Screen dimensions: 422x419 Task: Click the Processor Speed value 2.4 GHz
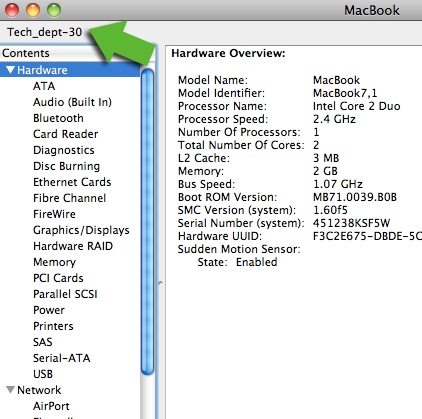(334, 119)
